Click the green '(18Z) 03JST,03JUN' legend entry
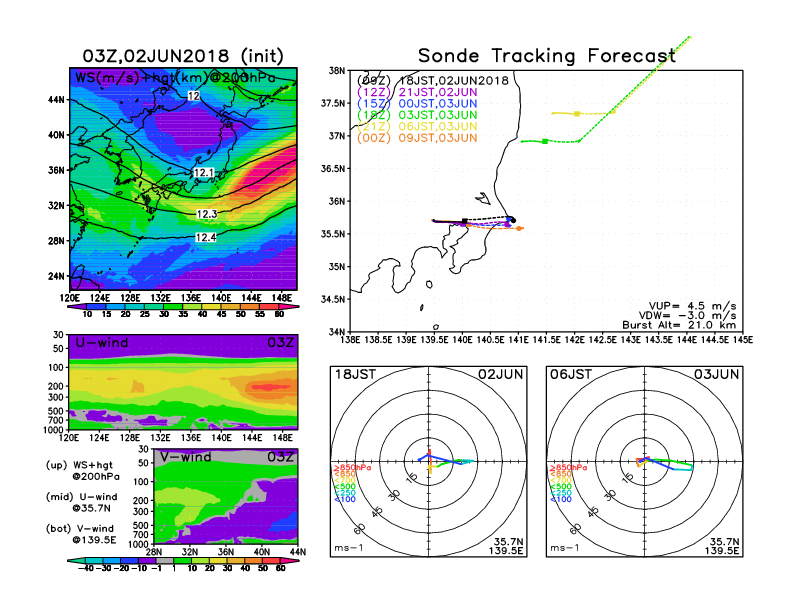Screen dimensions: 792x612 click(x=417, y=116)
